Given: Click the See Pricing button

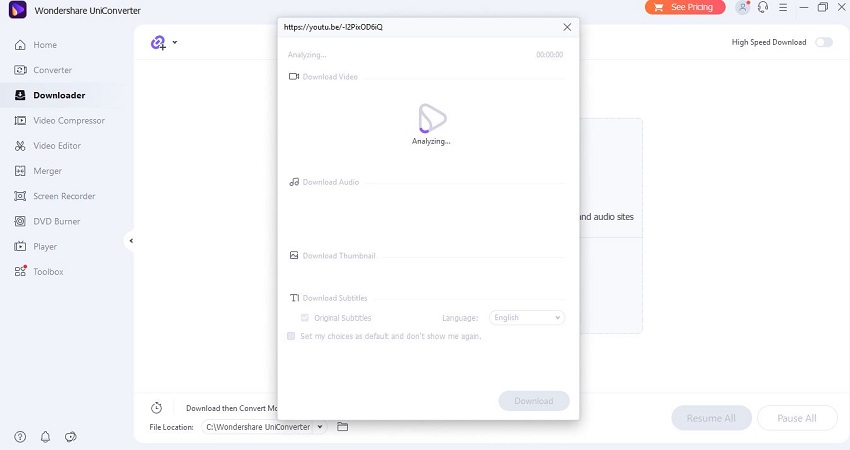Looking at the screenshot, I should click(685, 7).
